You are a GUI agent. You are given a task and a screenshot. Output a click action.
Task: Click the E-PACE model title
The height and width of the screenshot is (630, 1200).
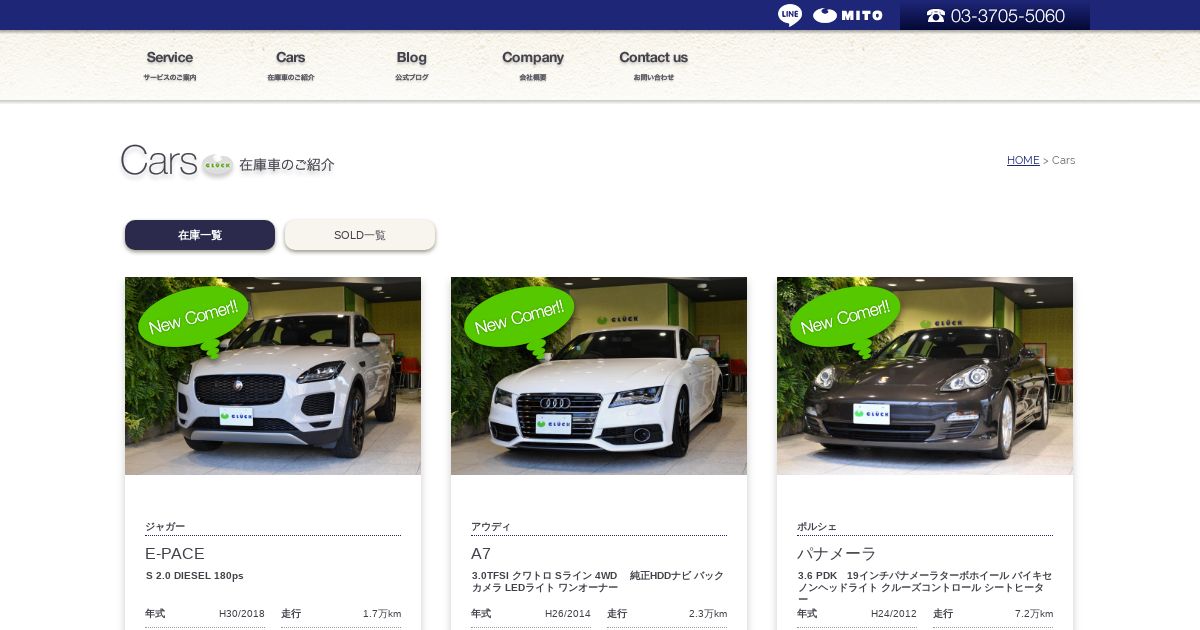click(x=175, y=554)
